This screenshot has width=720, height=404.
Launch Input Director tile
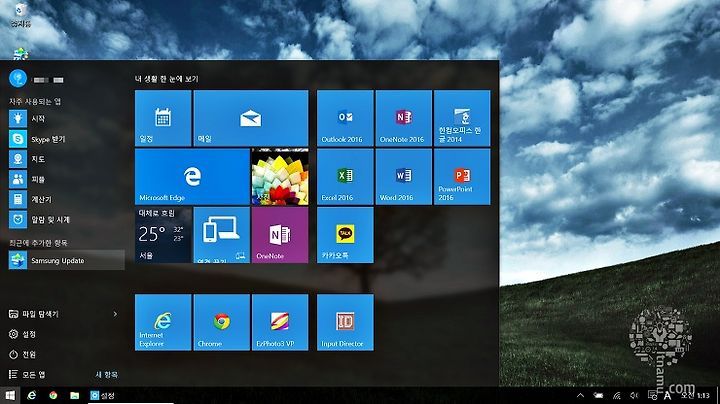click(345, 322)
